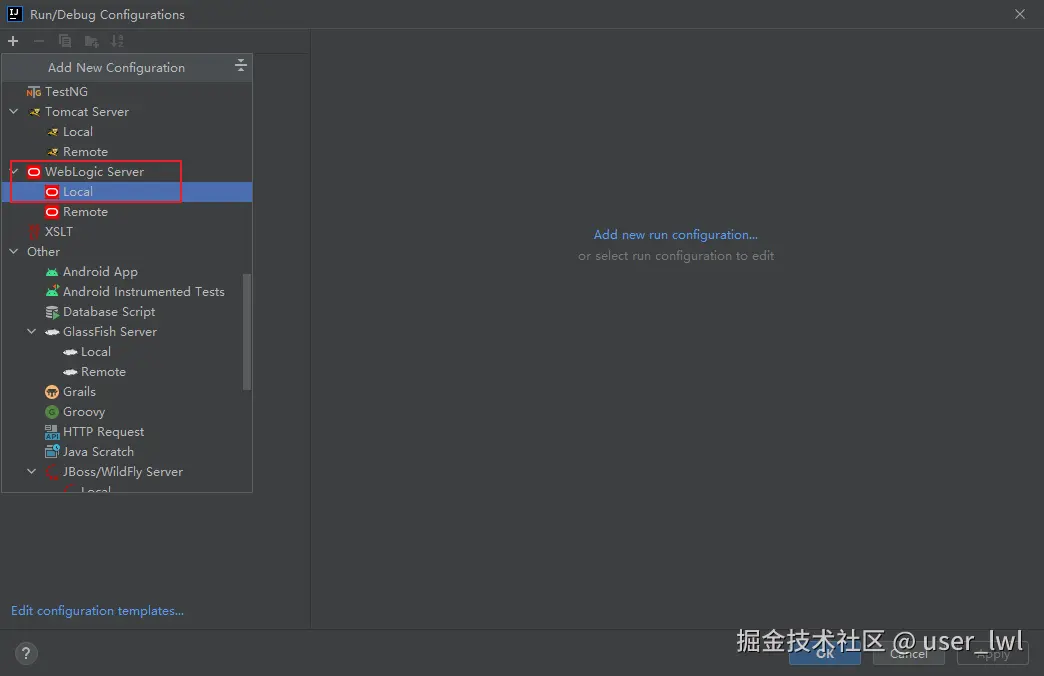This screenshot has width=1044, height=676.
Task: Select the Grails text
Action: [x=79, y=392]
